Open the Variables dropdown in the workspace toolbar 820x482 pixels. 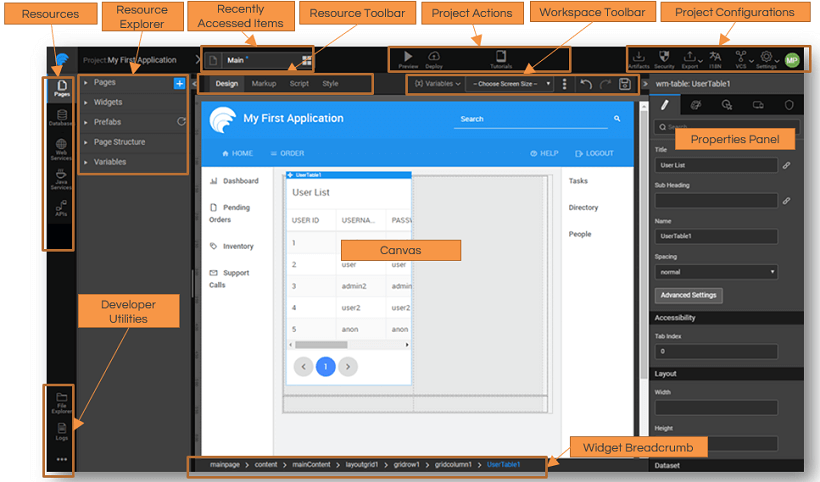pyautogui.click(x=437, y=84)
